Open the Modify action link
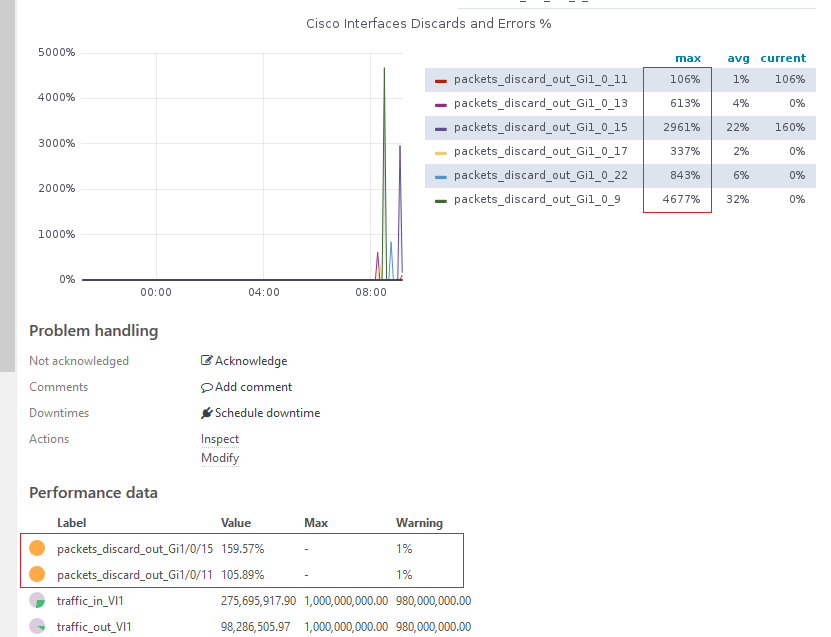 point(219,457)
